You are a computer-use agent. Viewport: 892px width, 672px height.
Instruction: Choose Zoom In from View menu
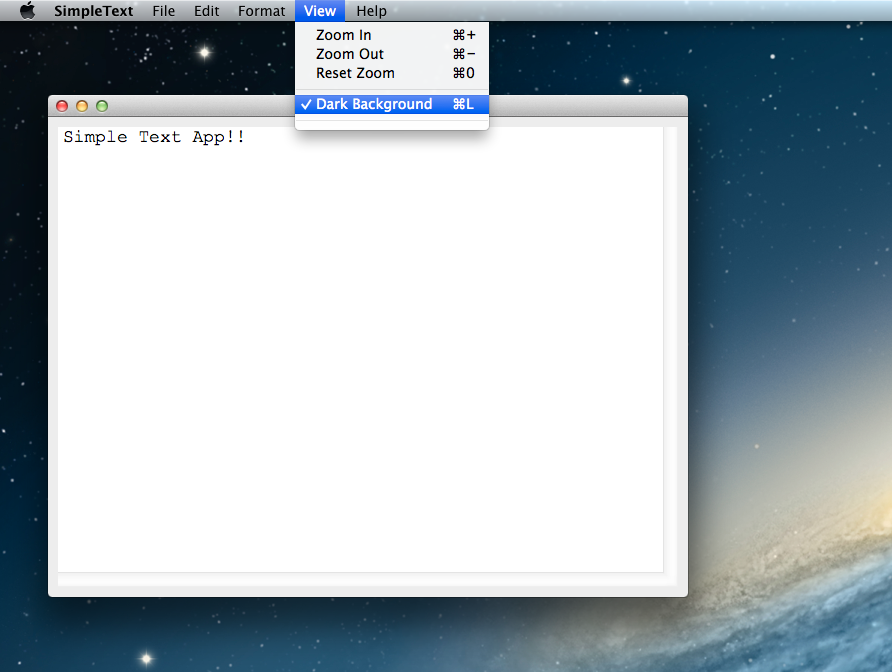392,35
